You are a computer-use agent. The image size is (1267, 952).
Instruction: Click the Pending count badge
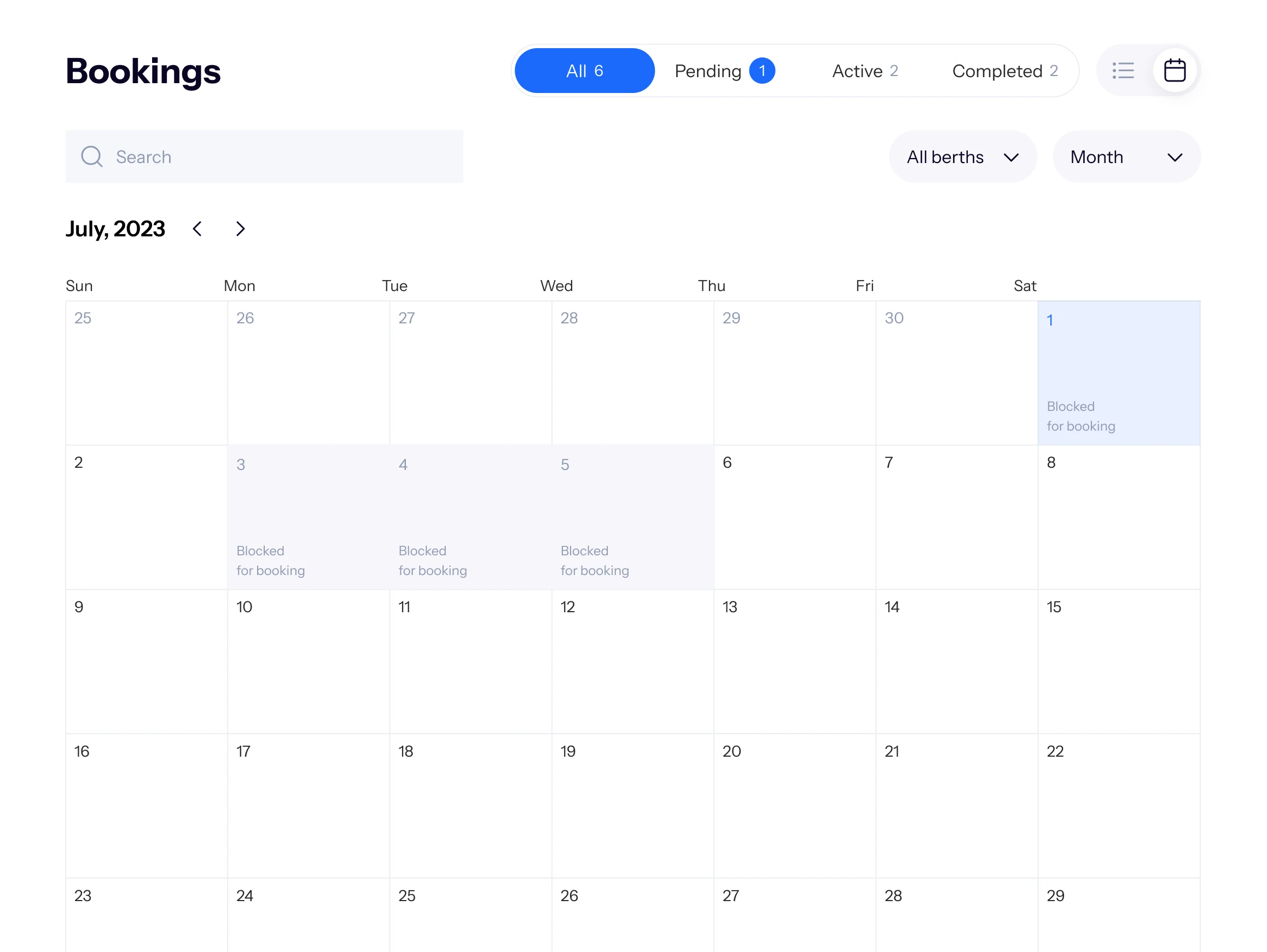pyautogui.click(x=762, y=71)
